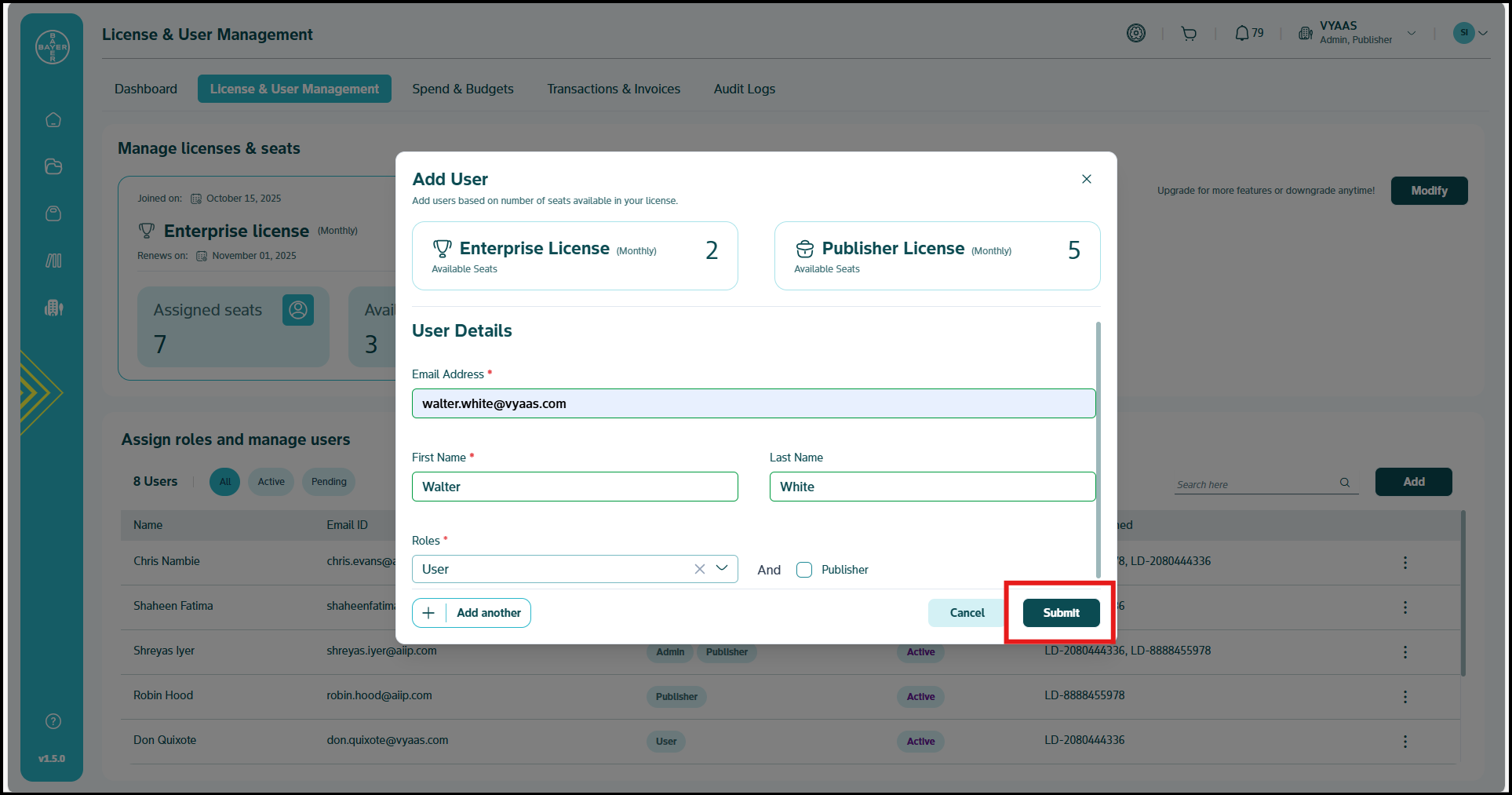Click the search magnifier icon
The image size is (1512, 795).
(x=1345, y=483)
